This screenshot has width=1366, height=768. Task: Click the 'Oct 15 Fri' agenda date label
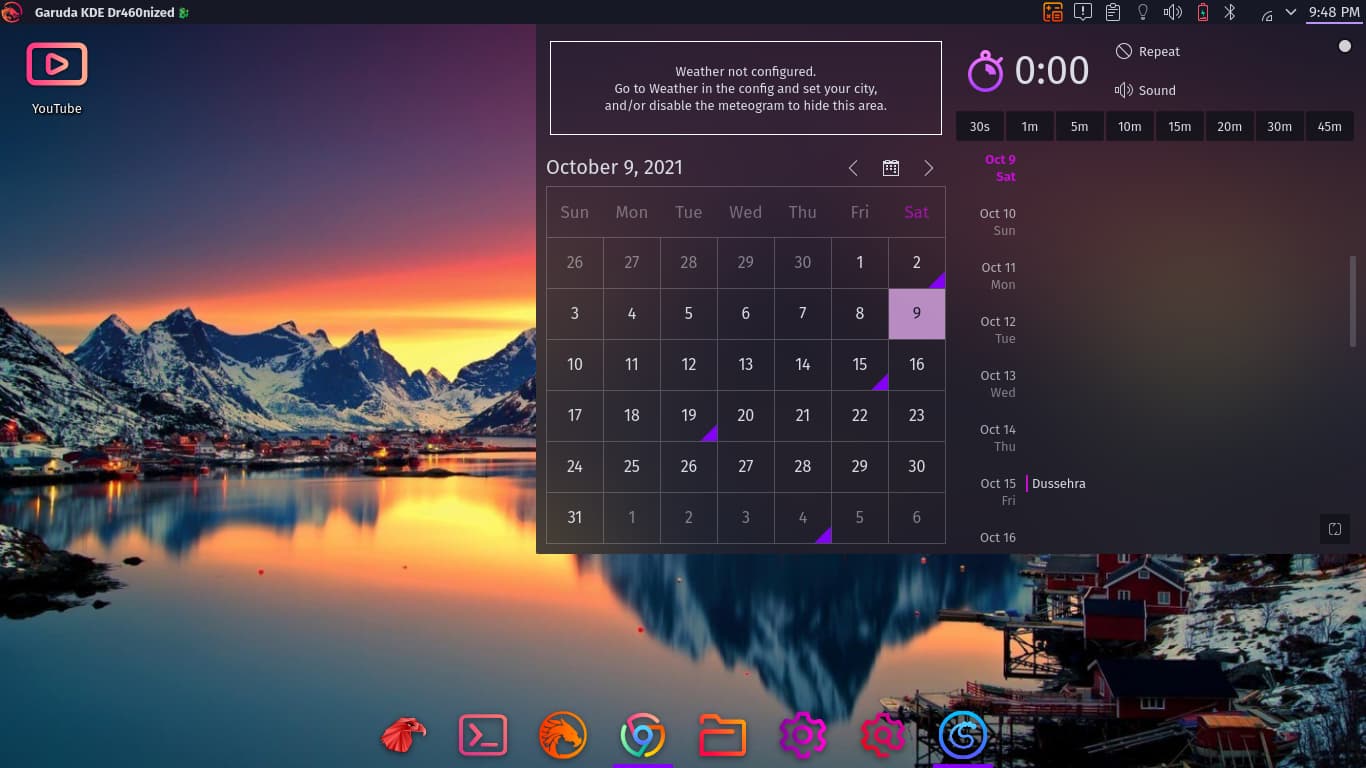(998, 492)
